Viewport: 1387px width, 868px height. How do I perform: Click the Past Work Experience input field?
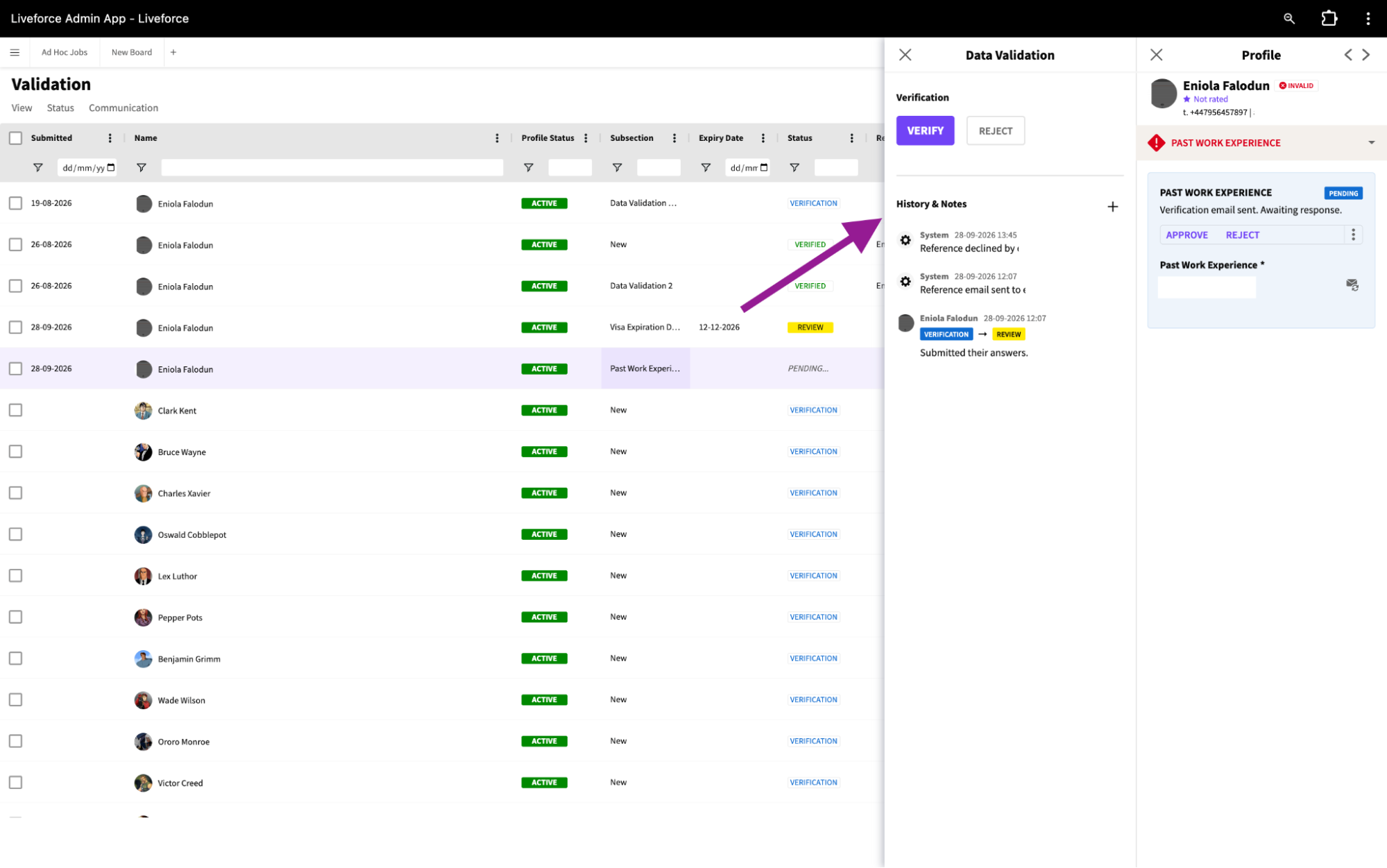[1207, 287]
